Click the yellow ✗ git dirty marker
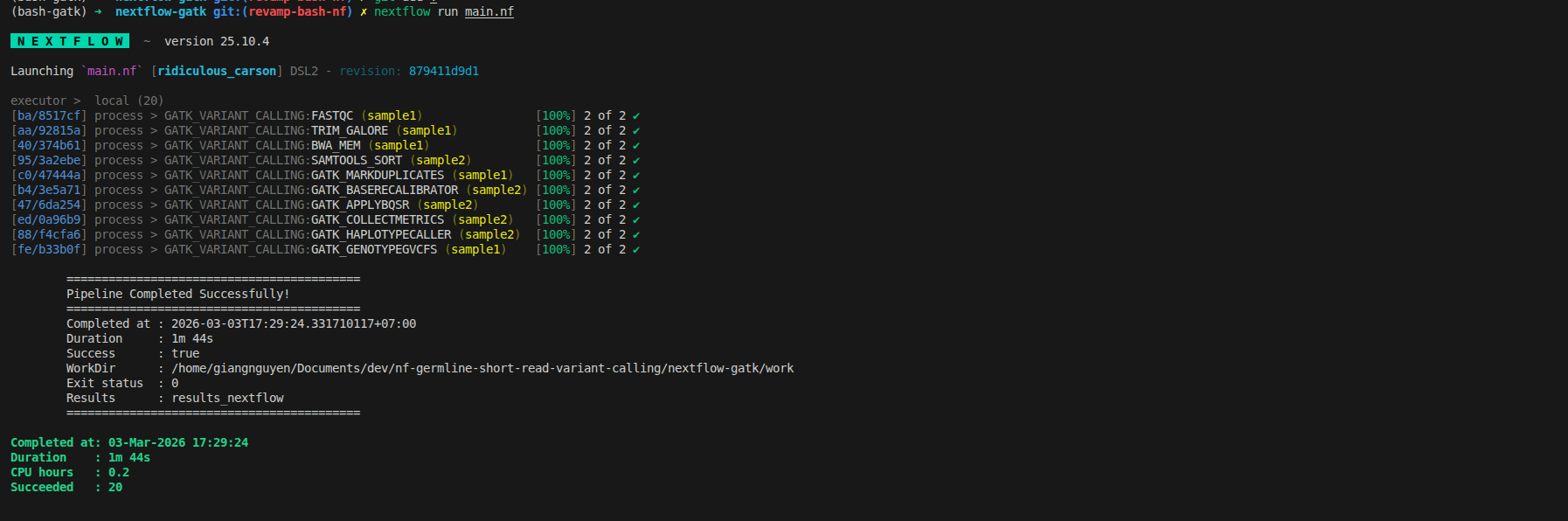 364,11
